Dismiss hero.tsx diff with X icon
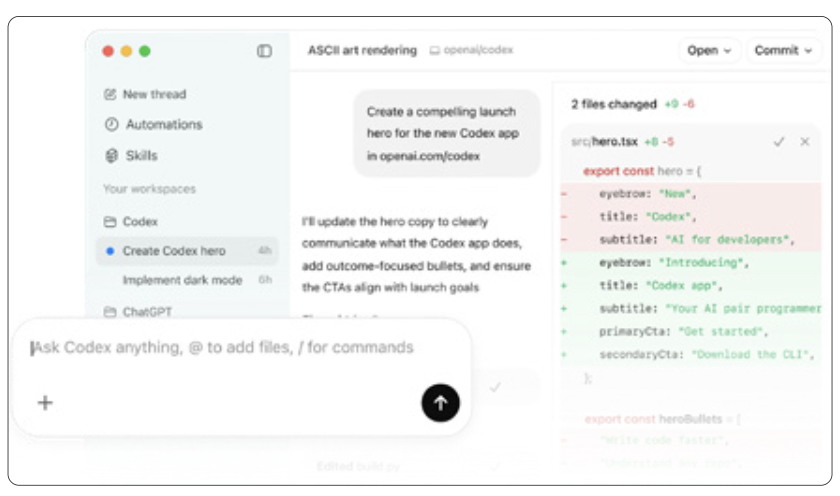 click(804, 142)
